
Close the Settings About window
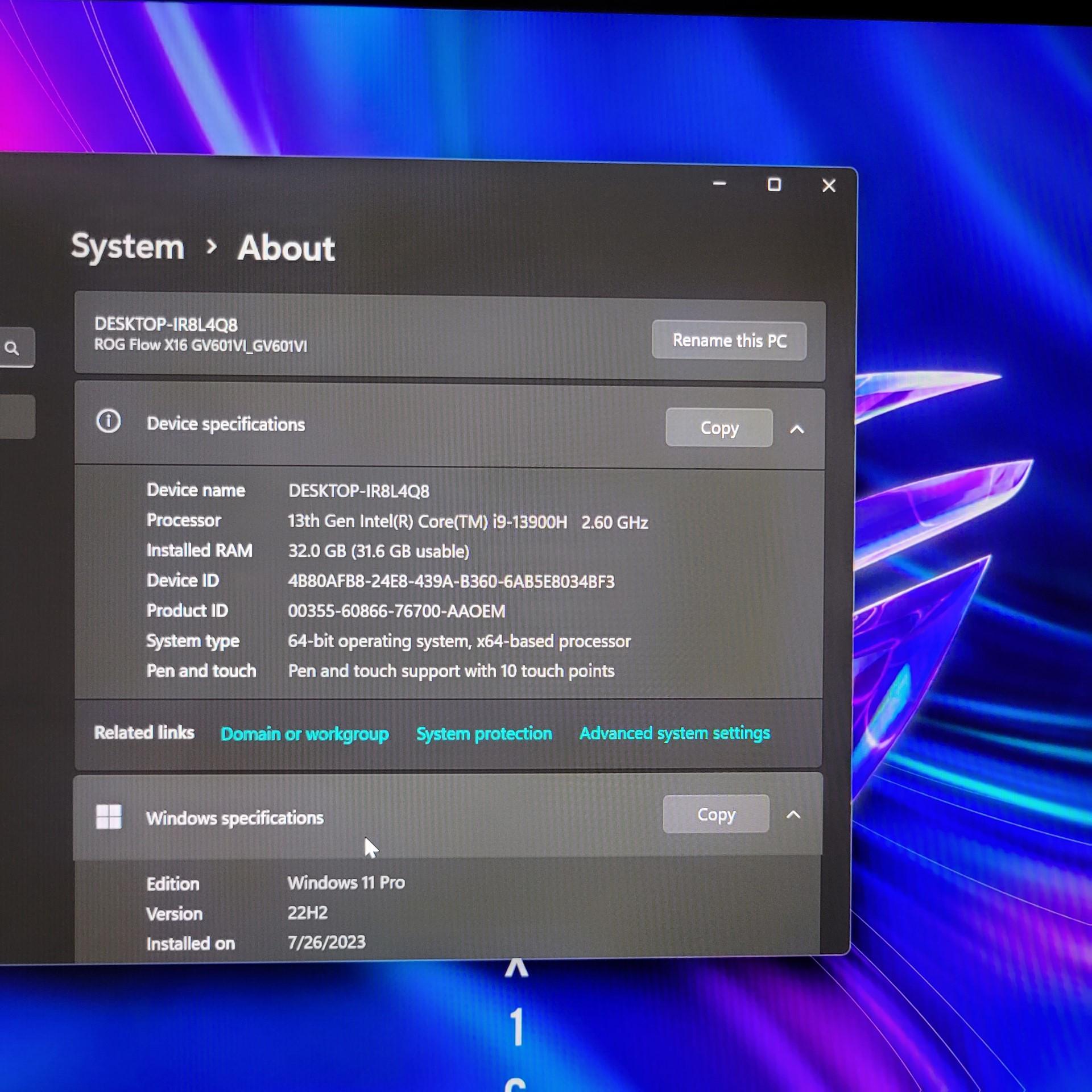point(829,185)
